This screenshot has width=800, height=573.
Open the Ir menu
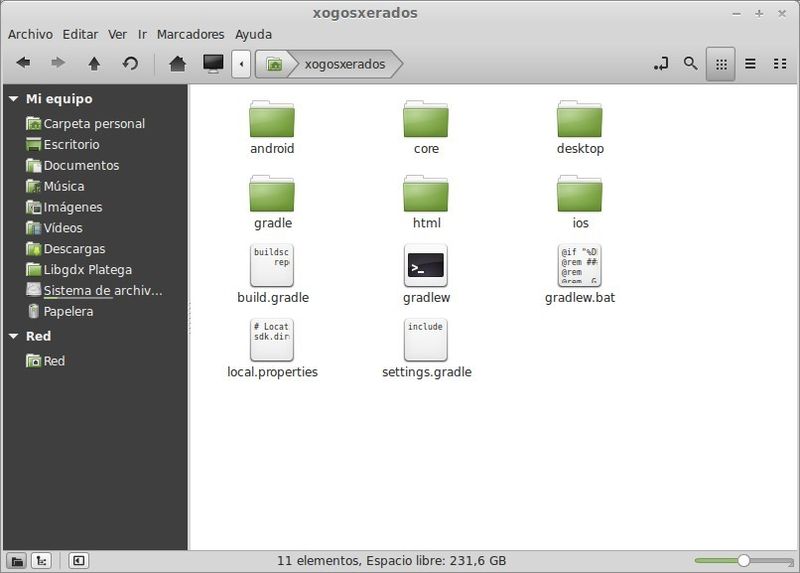point(142,34)
